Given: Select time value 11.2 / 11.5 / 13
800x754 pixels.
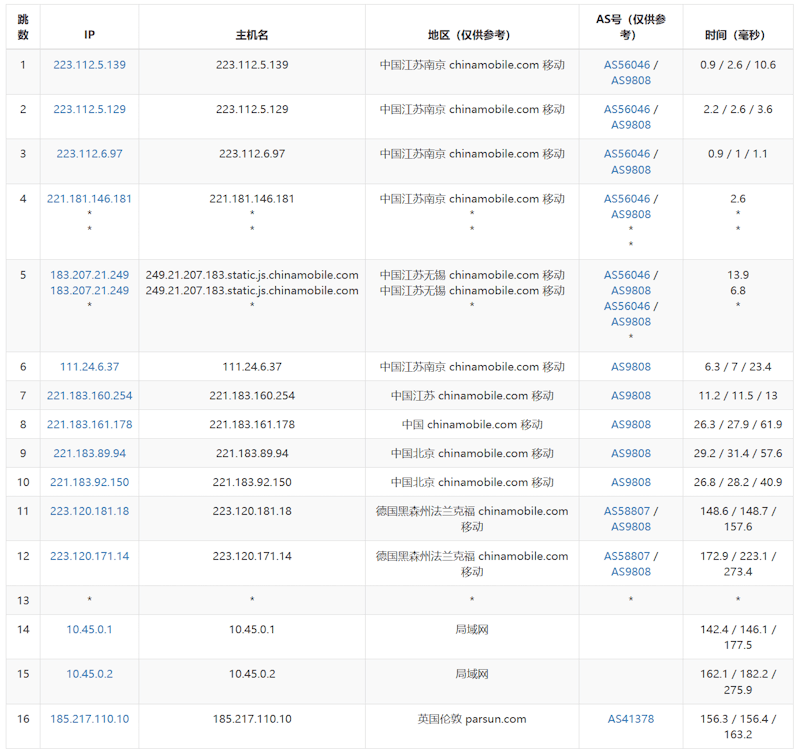Looking at the screenshot, I should click(737, 395).
